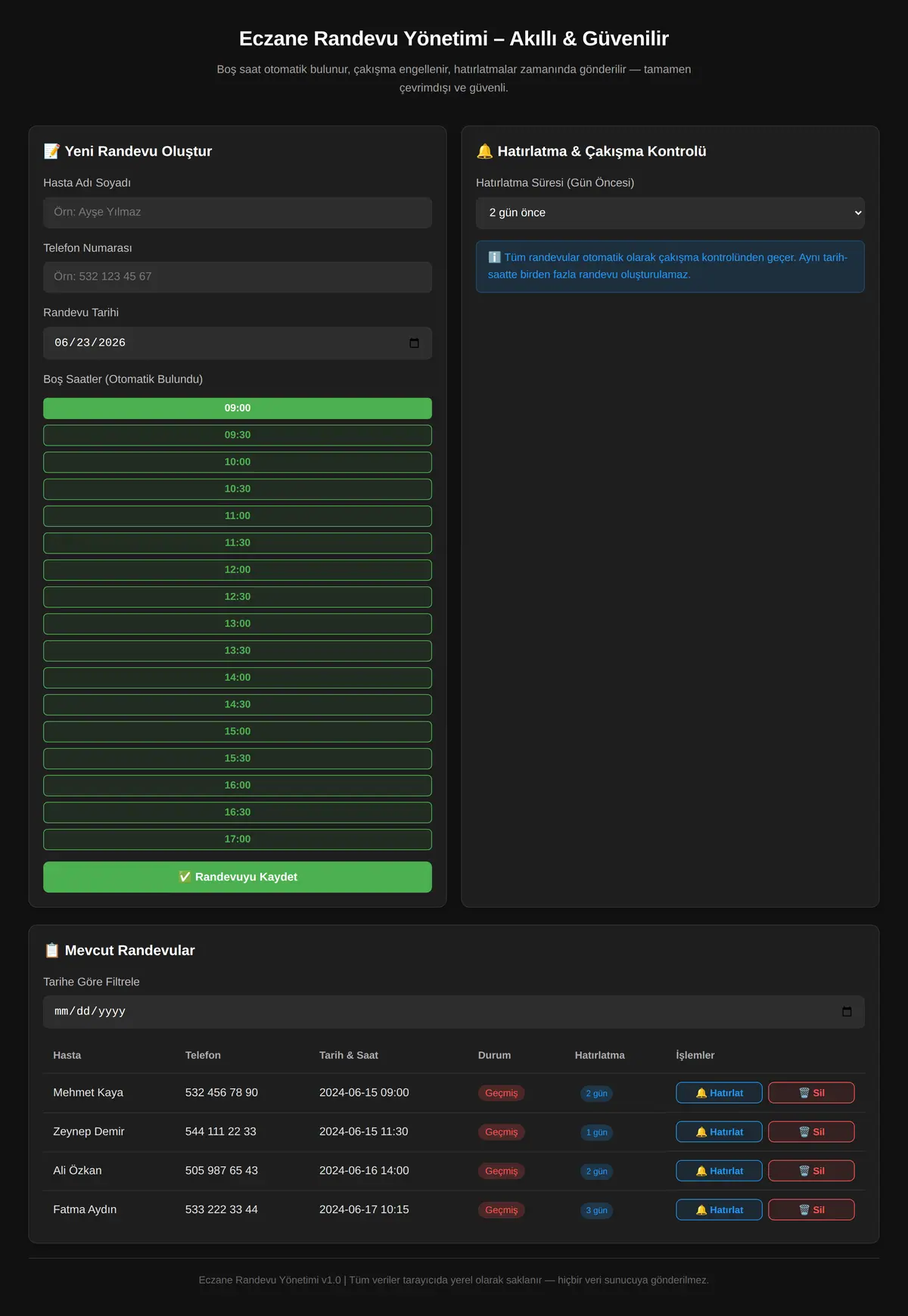Delete Zeynep Demir's appointment

[811, 1132]
